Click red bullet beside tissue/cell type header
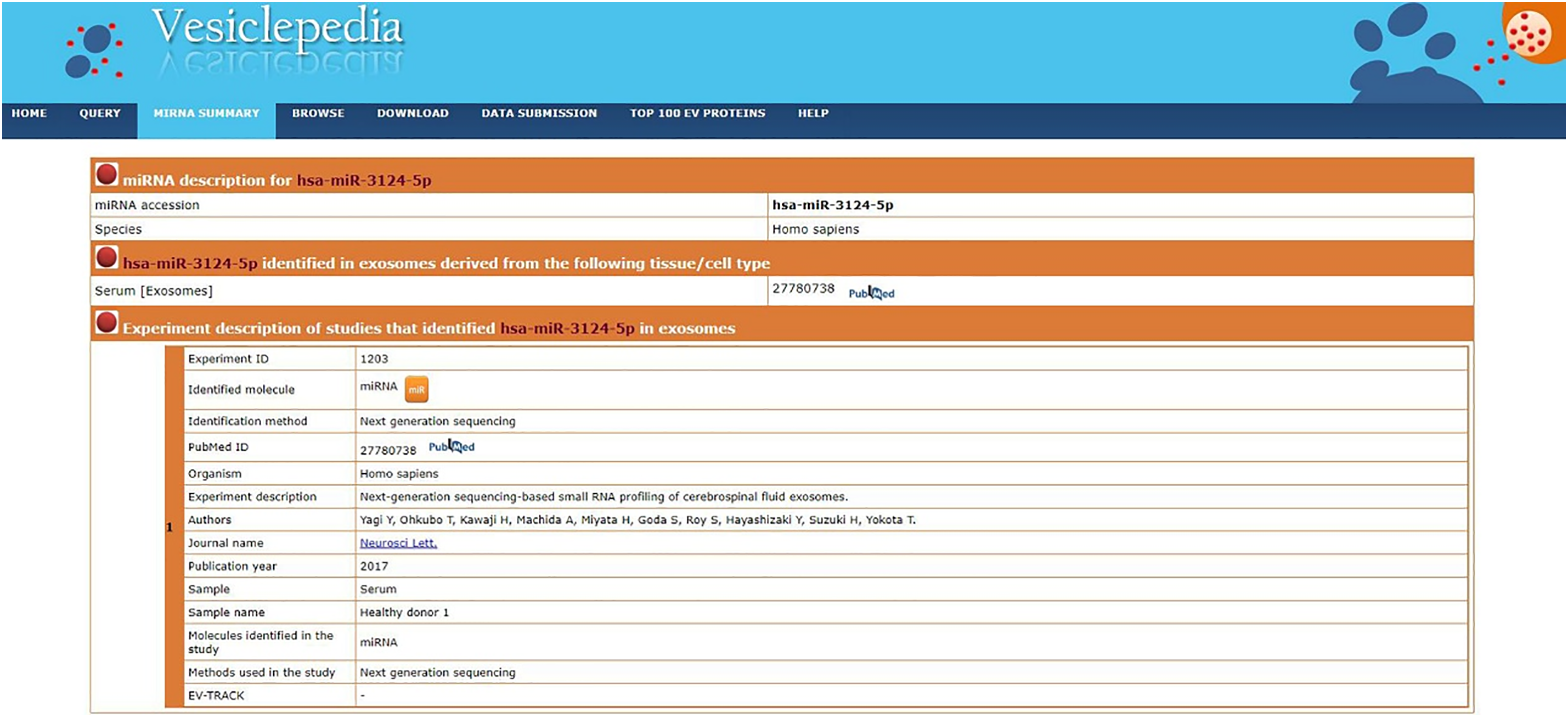1568x717 pixels. 106,257
